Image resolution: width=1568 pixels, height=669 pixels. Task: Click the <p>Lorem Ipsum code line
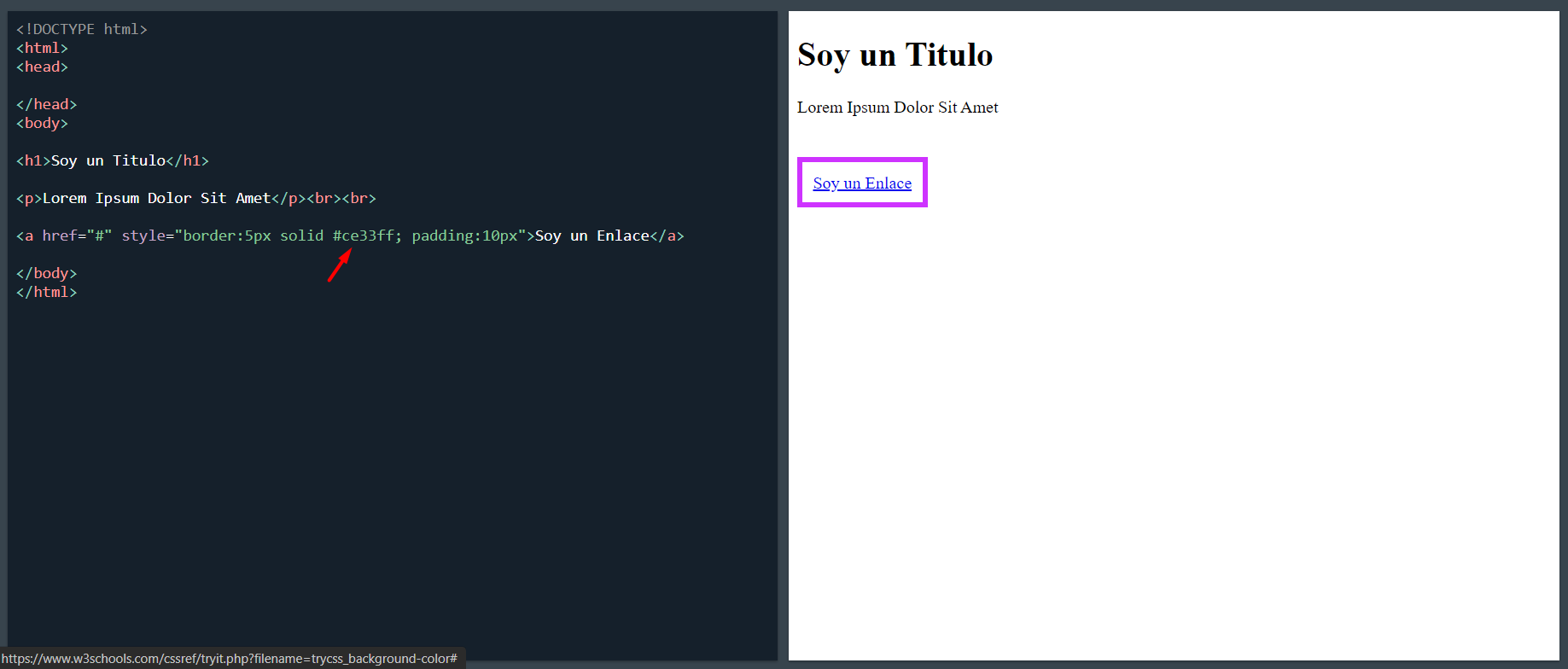[196, 198]
